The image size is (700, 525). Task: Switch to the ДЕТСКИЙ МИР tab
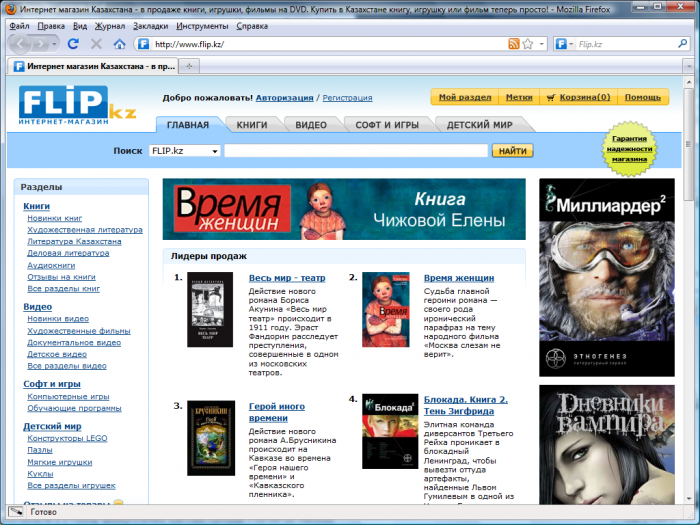(x=479, y=125)
